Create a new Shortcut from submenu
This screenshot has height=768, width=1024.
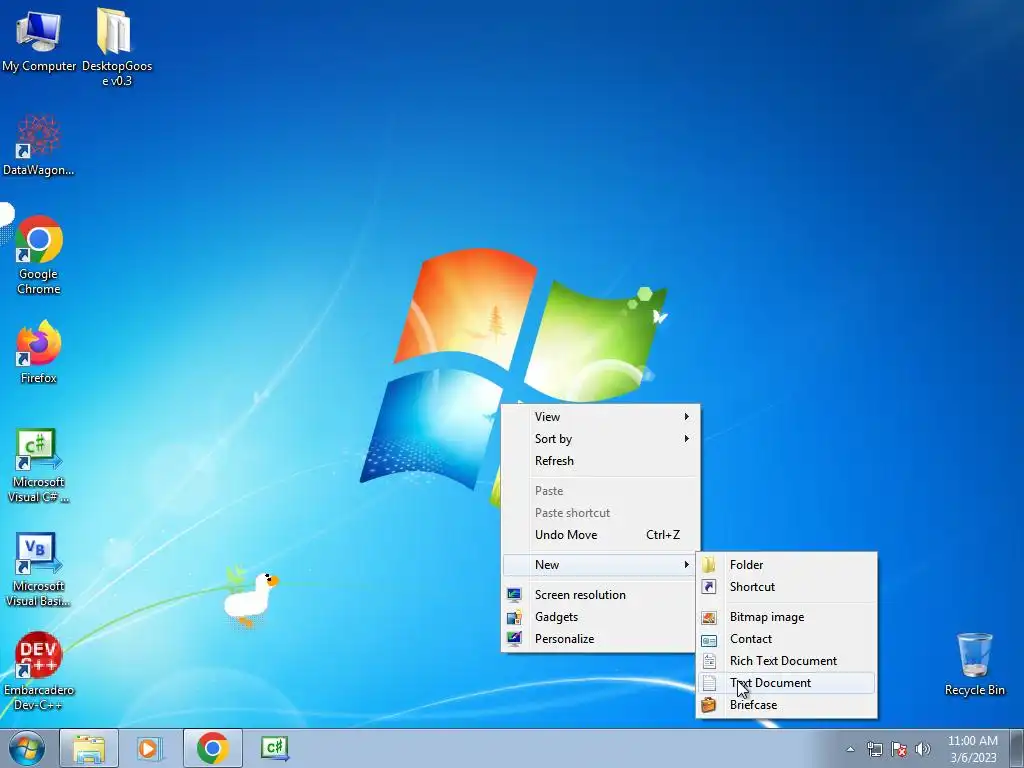787,587
